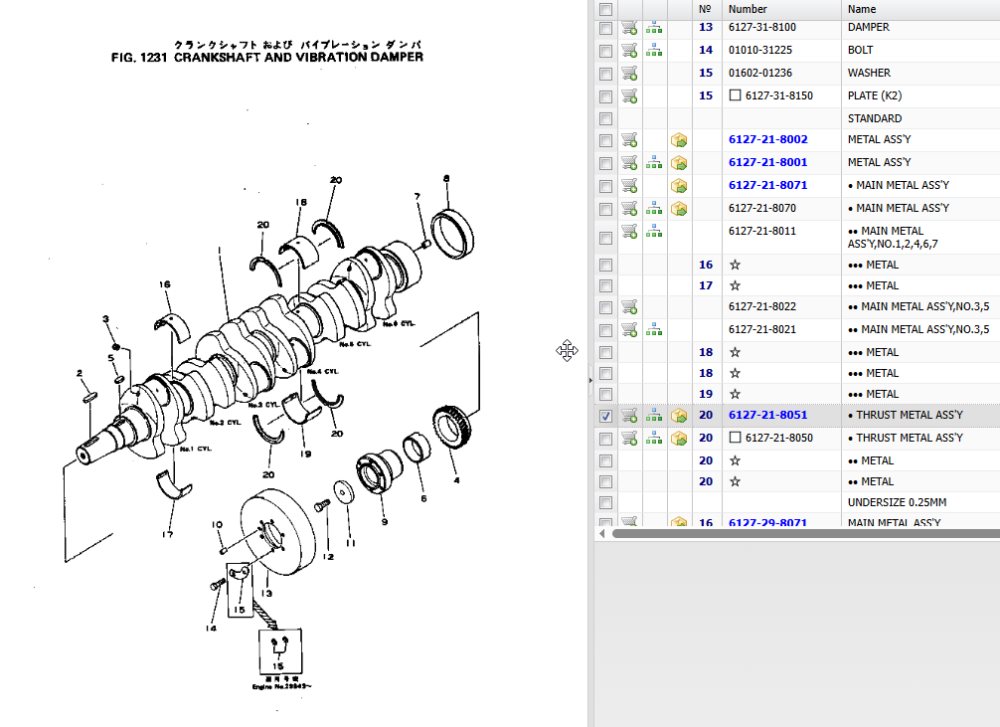The width and height of the screenshot is (1000, 727).
Task: Add 6127-21-8022 main metal assembly to cart
Action: [629, 307]
